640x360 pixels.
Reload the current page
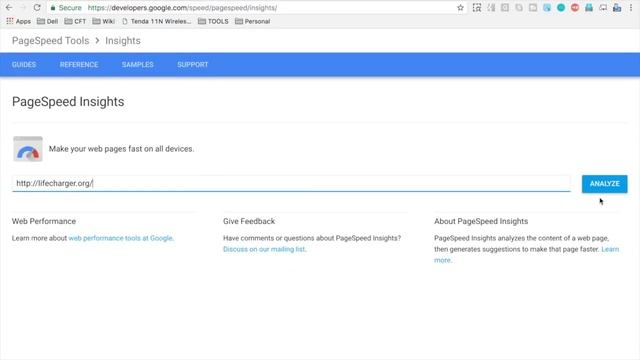click(x=37, y=8)
